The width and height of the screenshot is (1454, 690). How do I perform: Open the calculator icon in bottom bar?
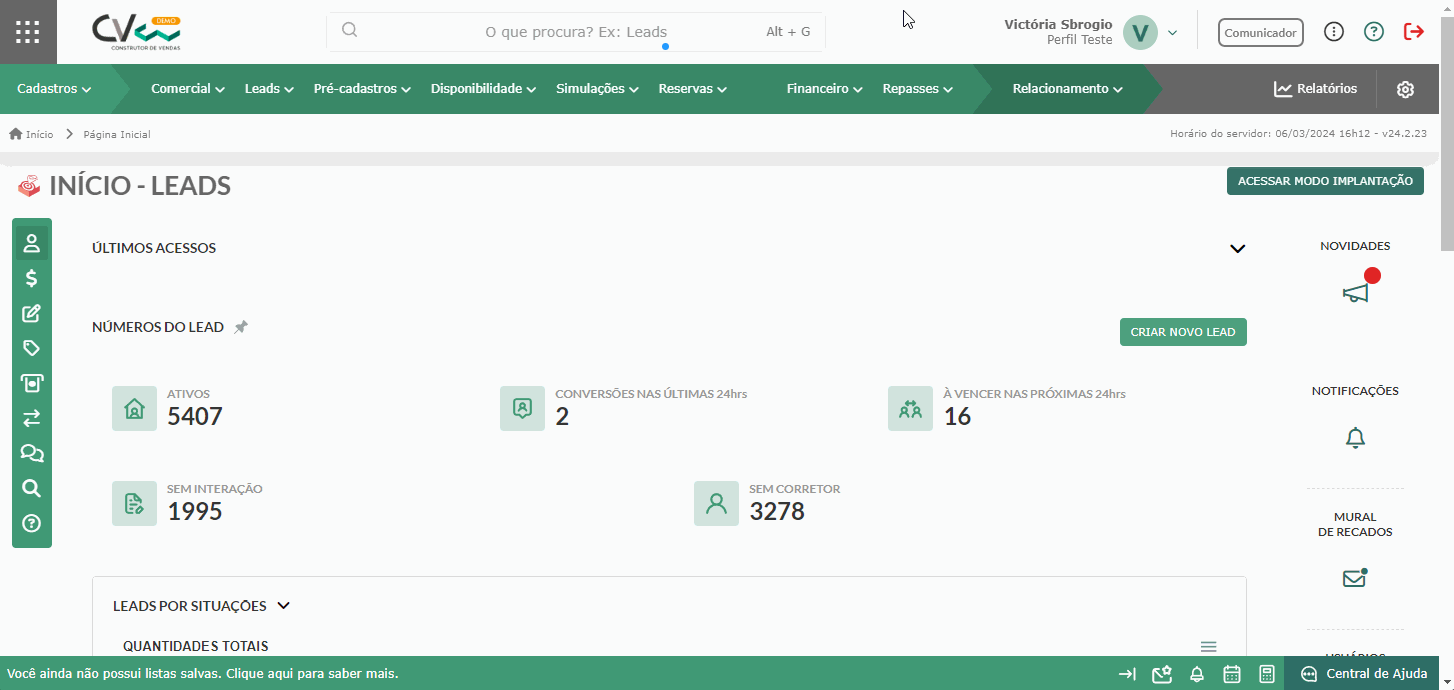[x=1267, y=674]
